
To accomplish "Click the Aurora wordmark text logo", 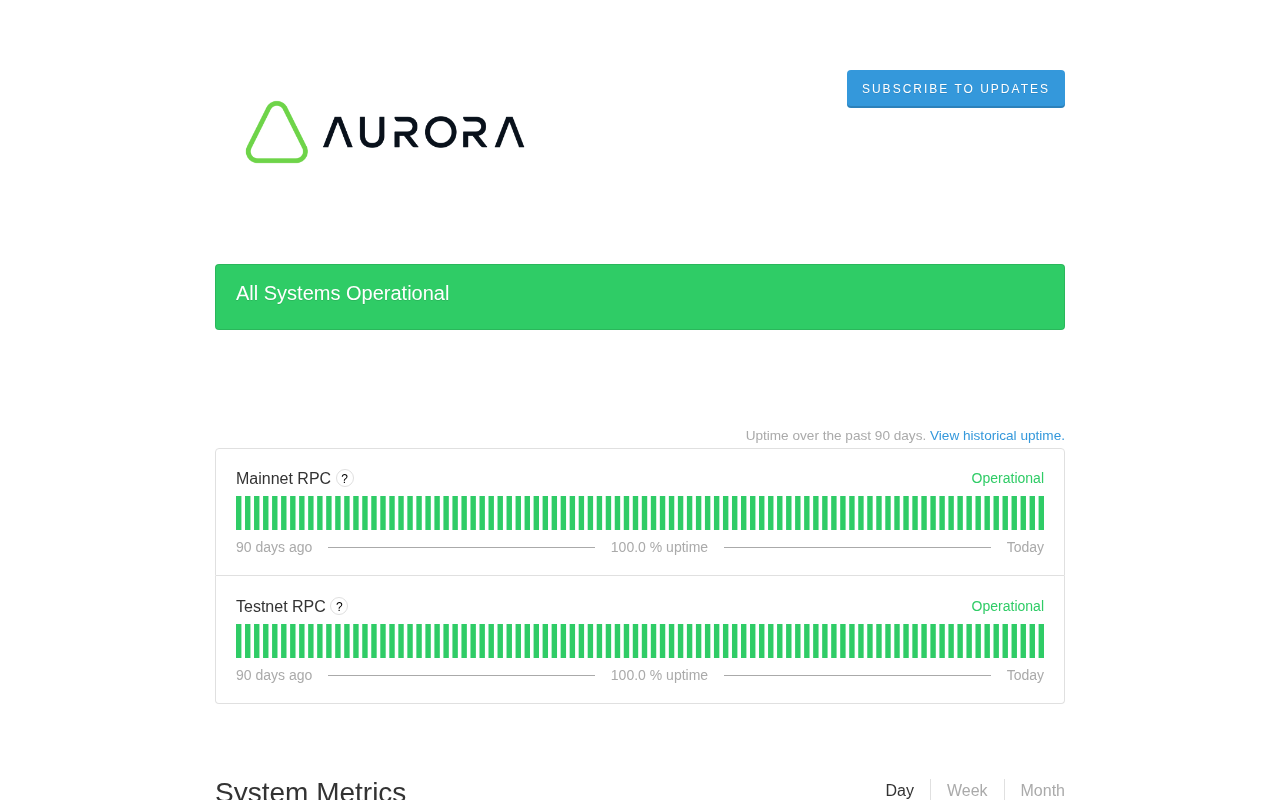I will [424, 132].
